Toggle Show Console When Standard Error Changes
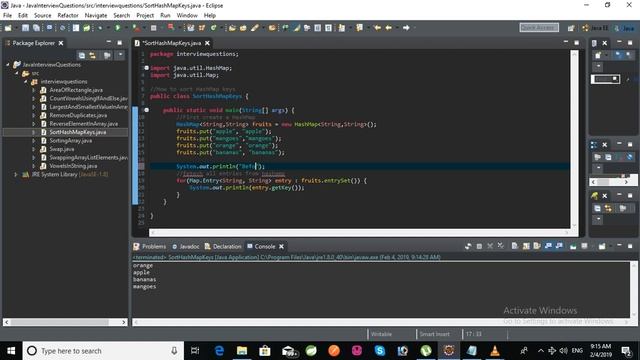640x360 pixels. [559, 246]
